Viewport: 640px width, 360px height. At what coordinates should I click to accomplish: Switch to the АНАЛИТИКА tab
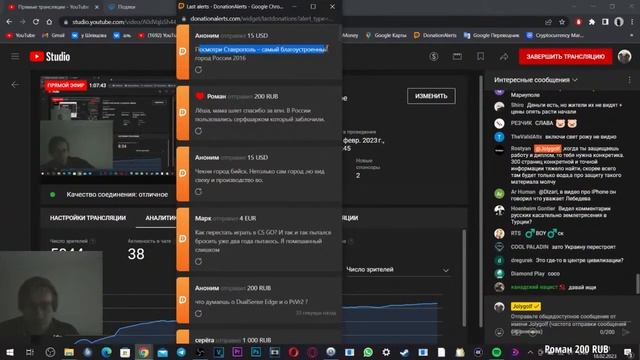point(161,218)
